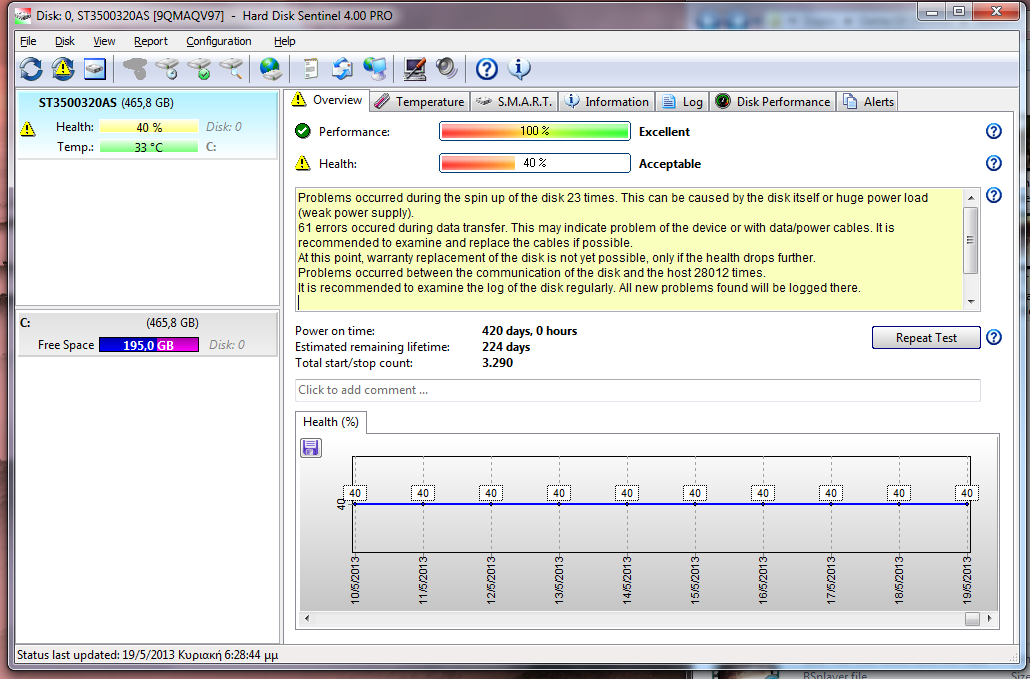This screenshot has height=679, width=1030.
Task: Click the graph scroll left arrow
Action: pos(307,619)
